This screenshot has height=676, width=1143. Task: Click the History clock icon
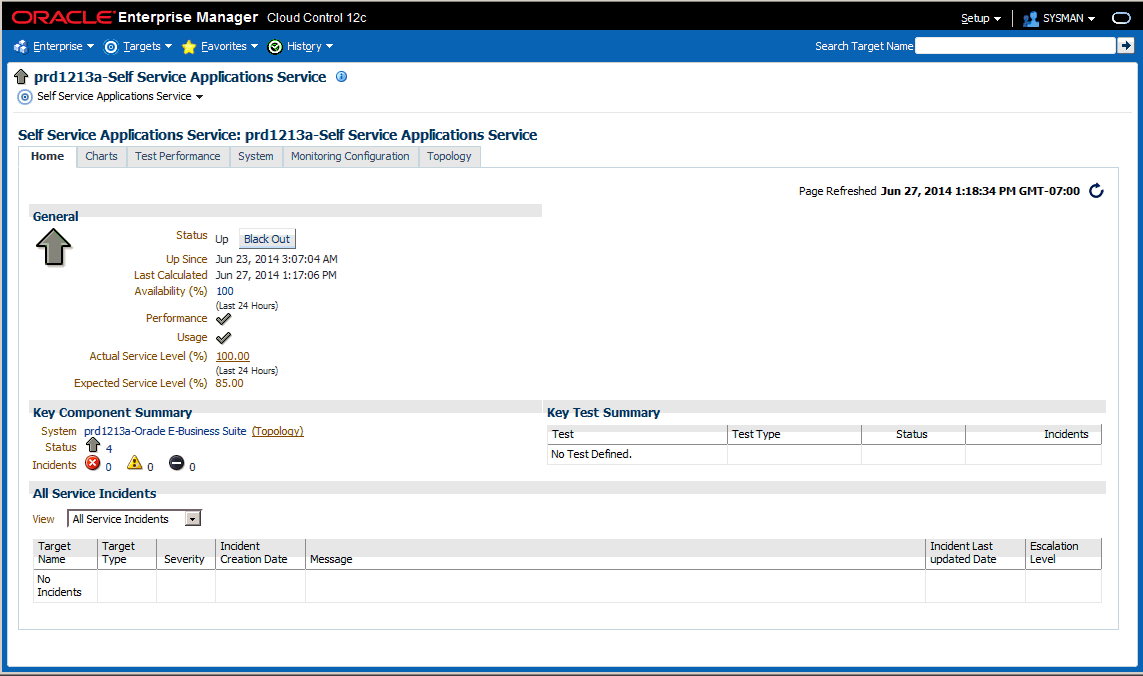point(275,47)
